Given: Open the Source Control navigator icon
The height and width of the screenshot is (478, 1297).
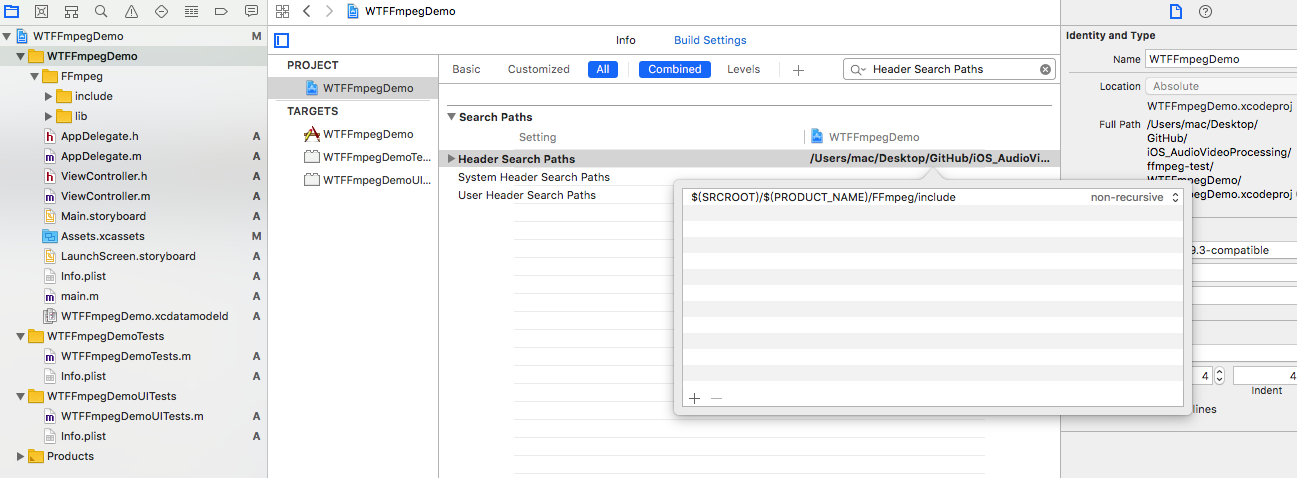Looking at the screenshot, I should pos(41,12).
